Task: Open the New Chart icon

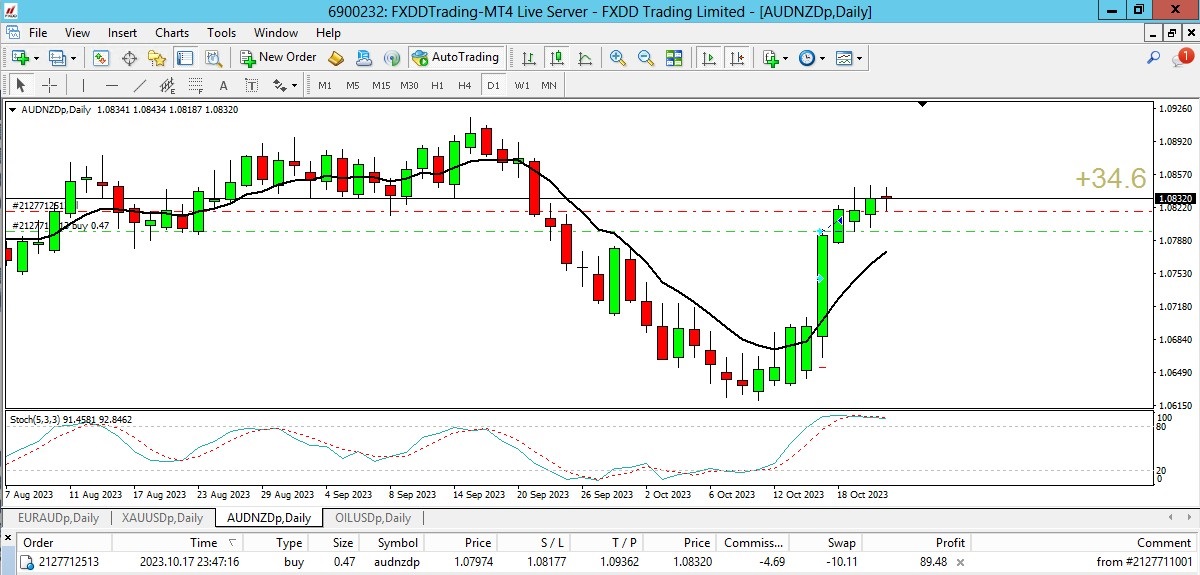Action: coord(19,58)
